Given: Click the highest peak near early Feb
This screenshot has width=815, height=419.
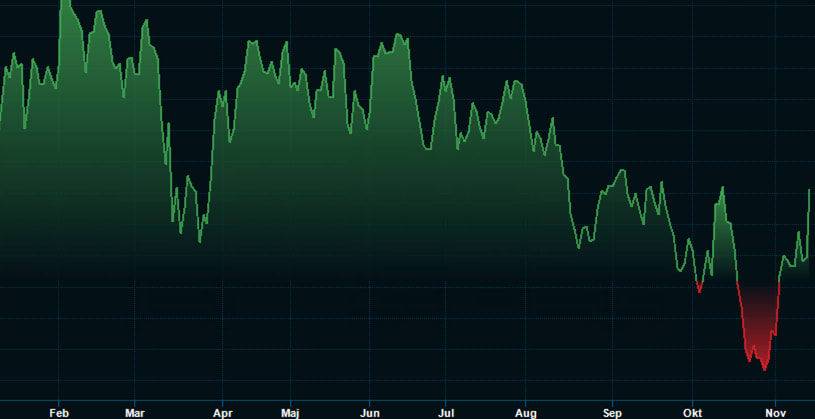Looking at the screenshot, I should click(65, 3).
